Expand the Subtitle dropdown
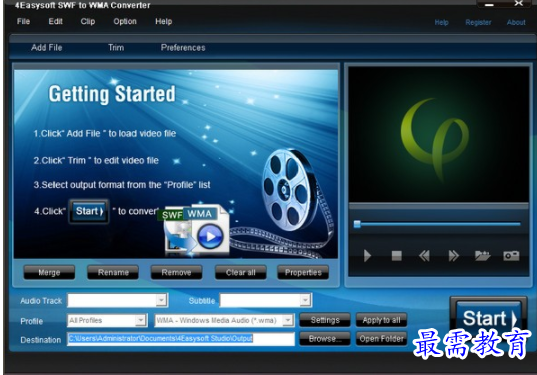The image size is (537, 375). click(x=305, y=300)
